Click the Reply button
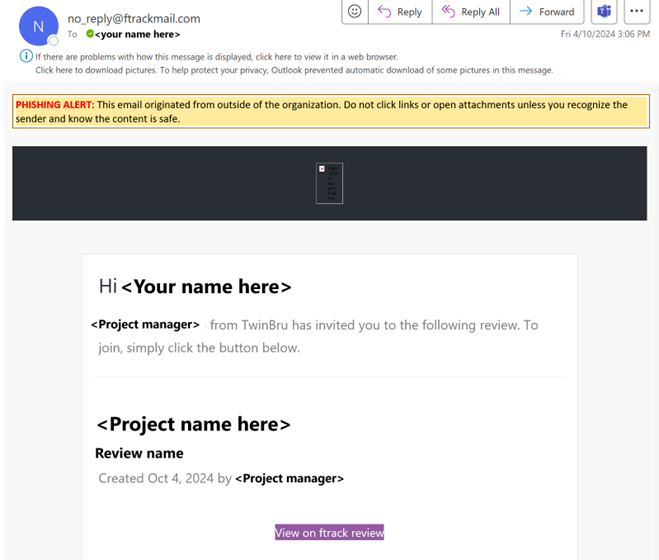Image resolution: width=659 pixels, height=560 pixels. coord(400,11)
